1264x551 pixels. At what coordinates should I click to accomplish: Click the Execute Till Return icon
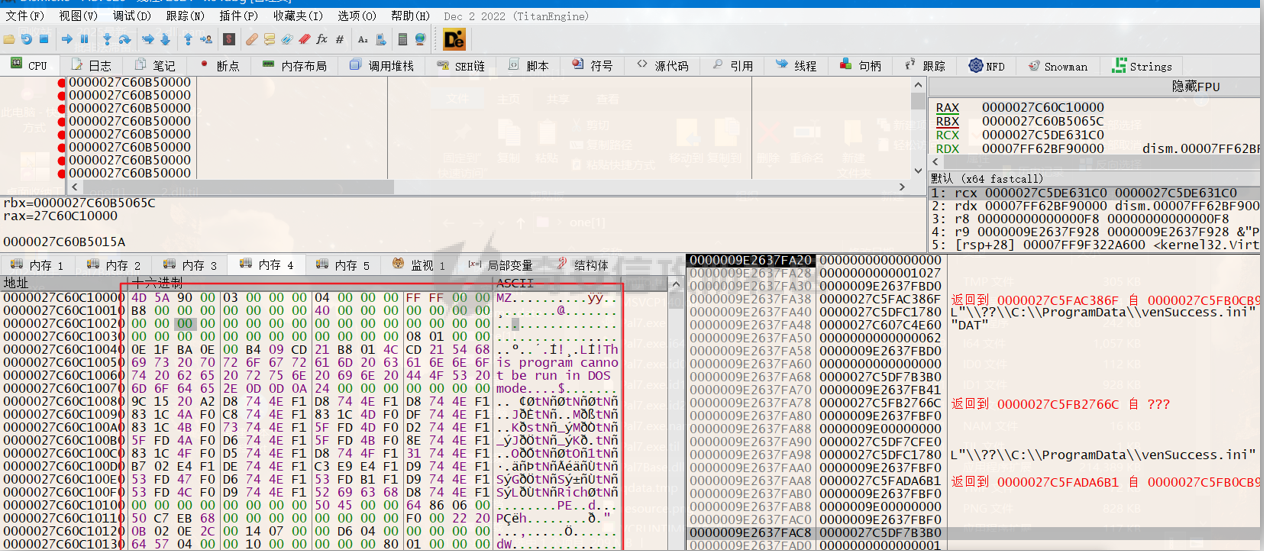point(188,39)
